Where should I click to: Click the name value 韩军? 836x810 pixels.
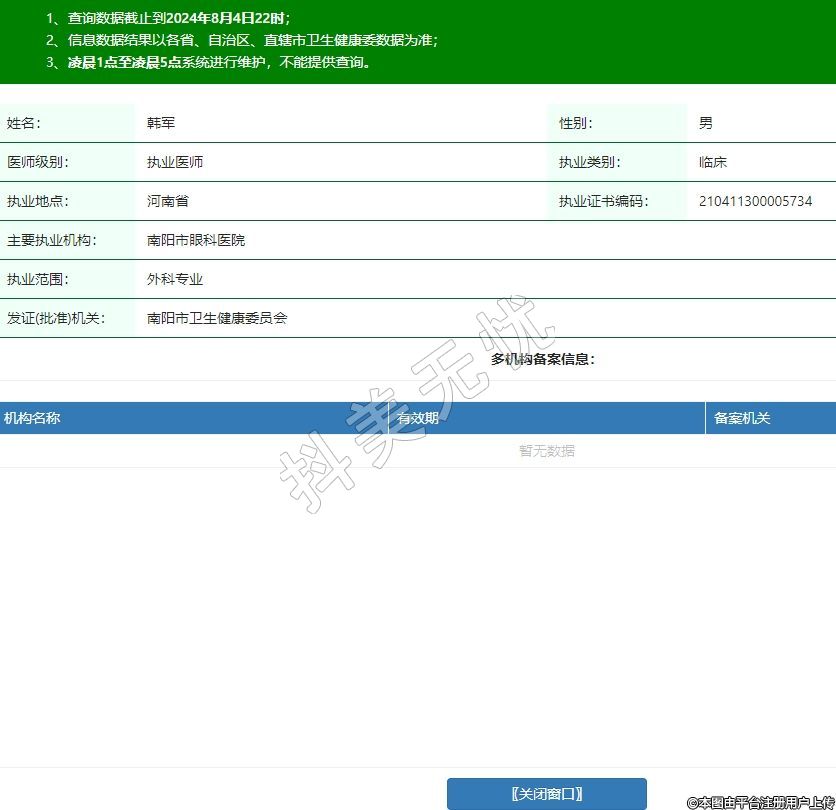pyautogui.click(x=161, y=123)
